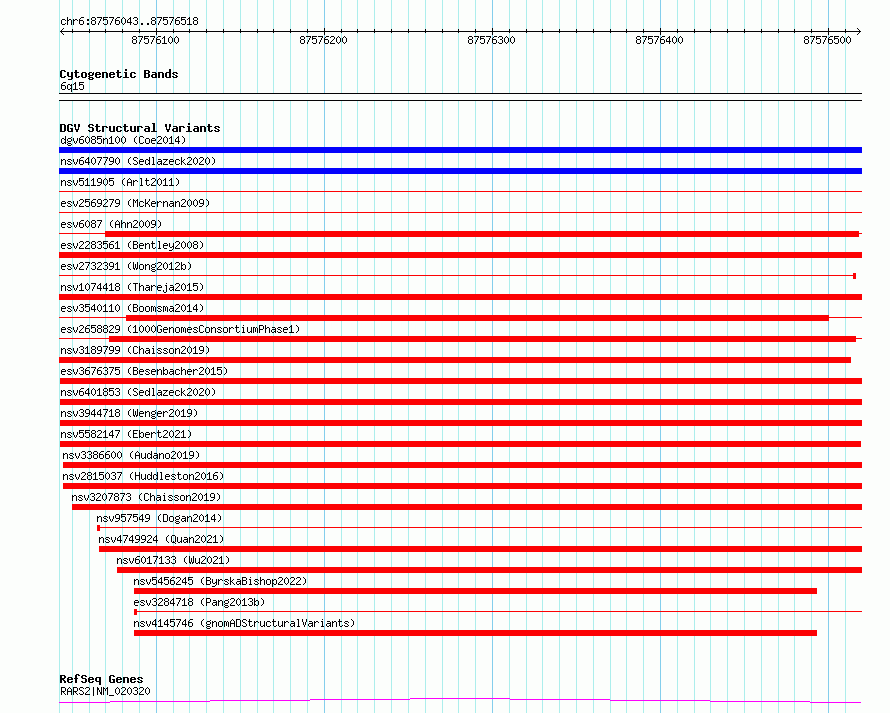890x713 pixels.
Task: Select nsv6017133 (Wu2021) label
Action: pyautogui.click(x=173, y=560)
